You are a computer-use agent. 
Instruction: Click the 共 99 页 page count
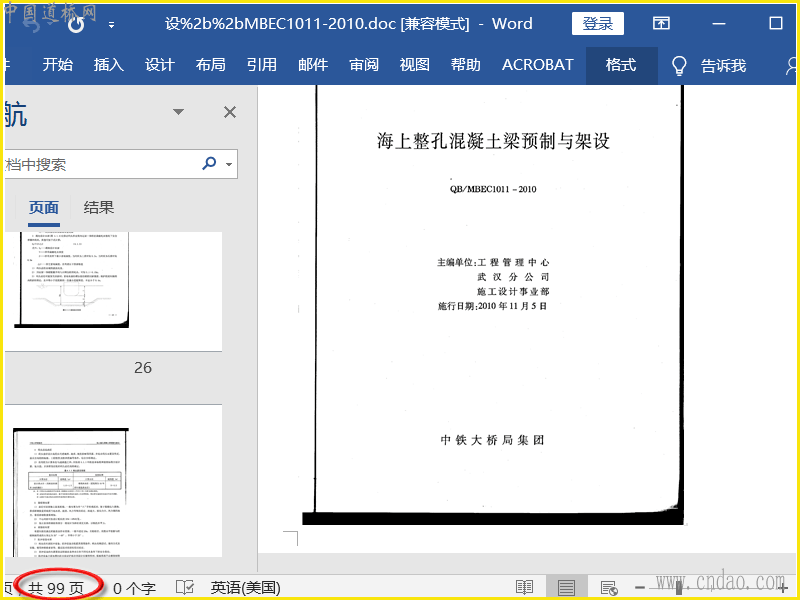point(56,588)
